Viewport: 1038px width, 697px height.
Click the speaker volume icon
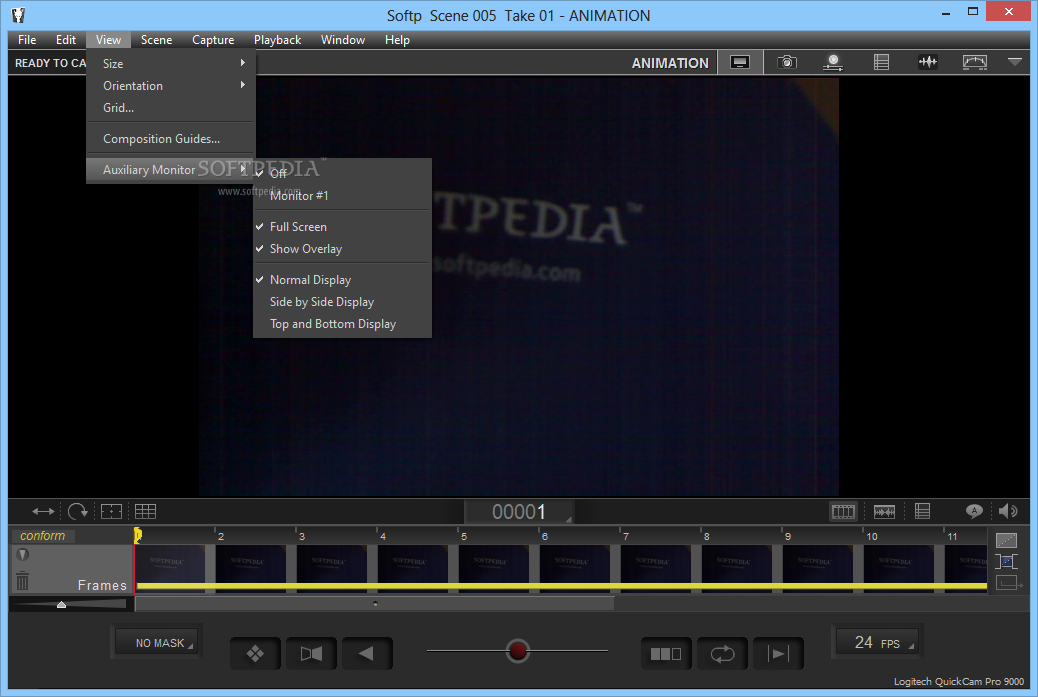pyautogui.click(x=1008, y=511)
